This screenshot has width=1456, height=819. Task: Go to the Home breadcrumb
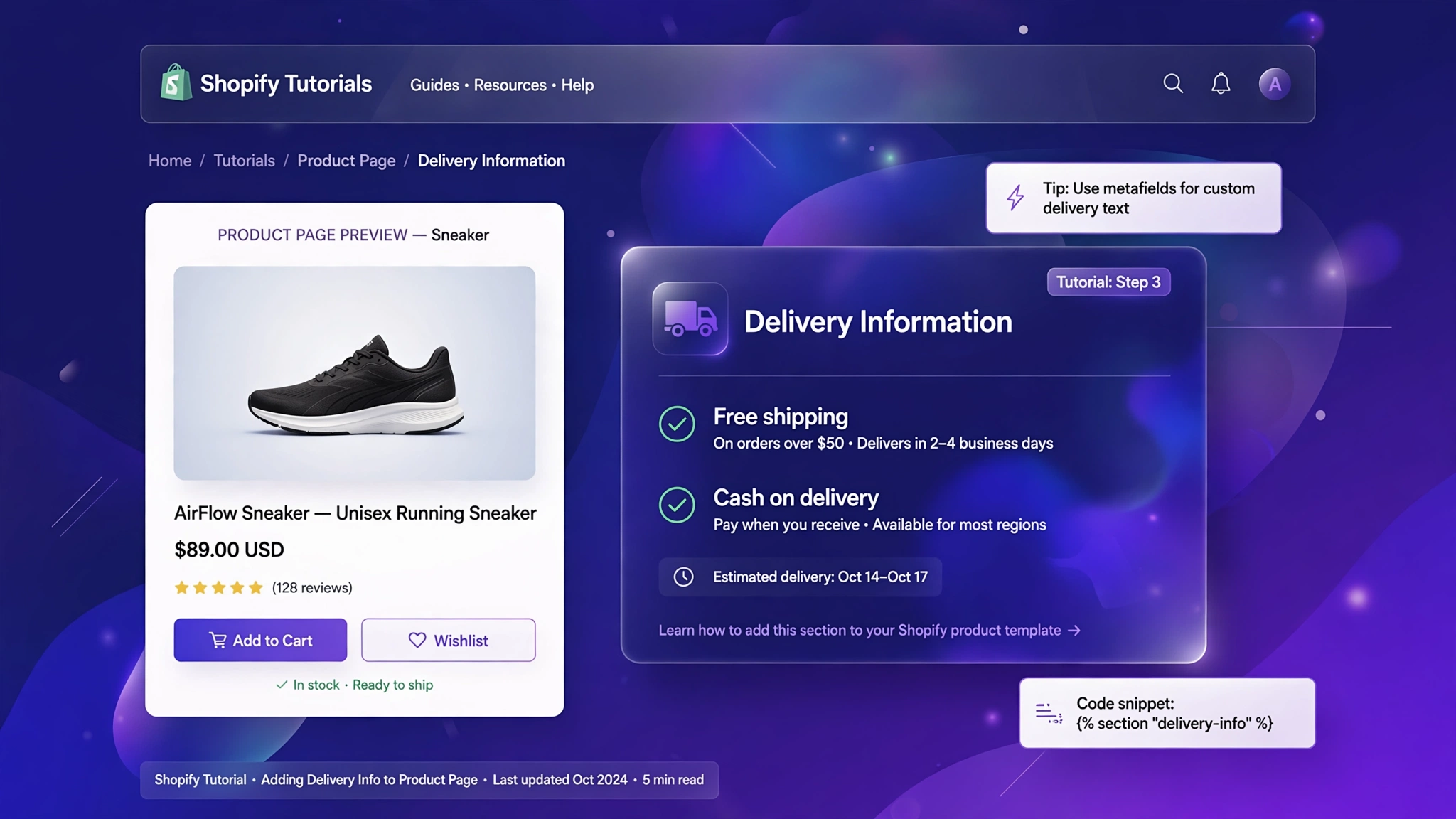[x=170, y=161]
